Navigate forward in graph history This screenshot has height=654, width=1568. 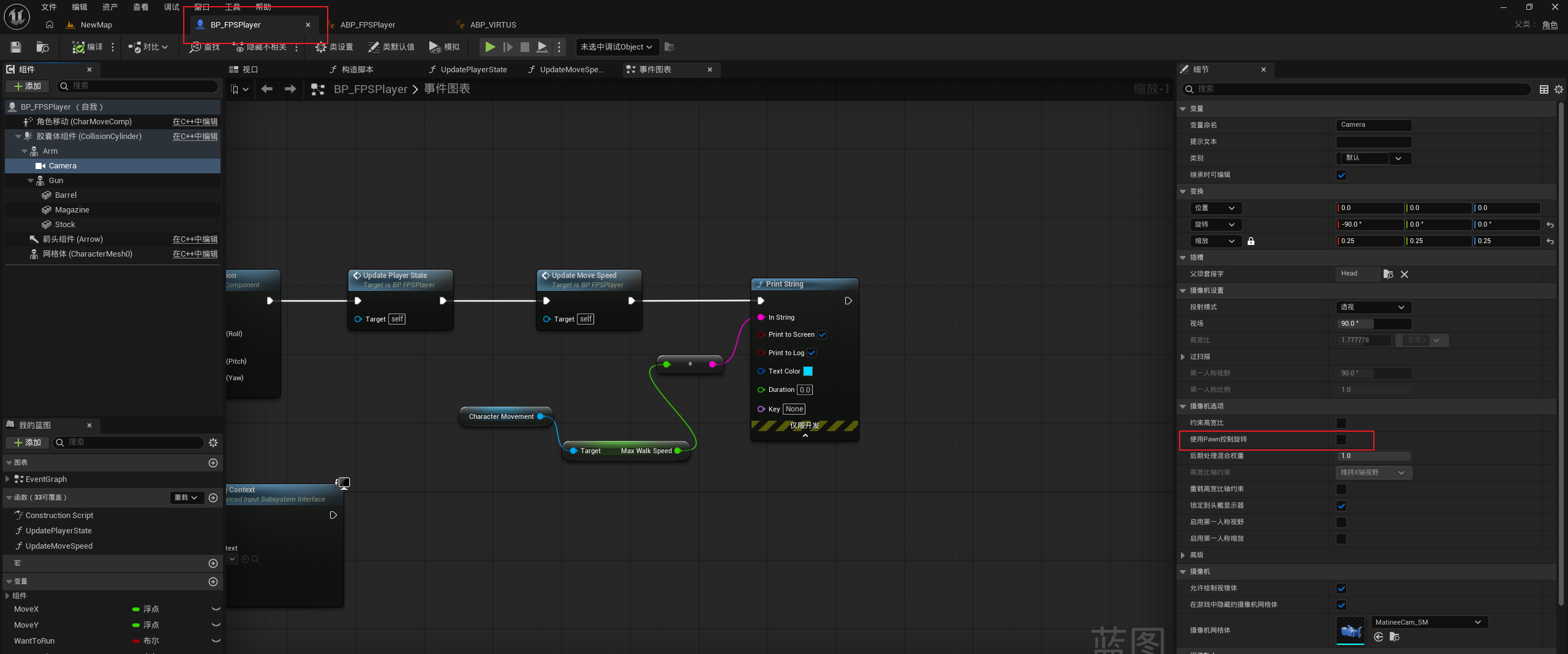(x=290, y=89)
